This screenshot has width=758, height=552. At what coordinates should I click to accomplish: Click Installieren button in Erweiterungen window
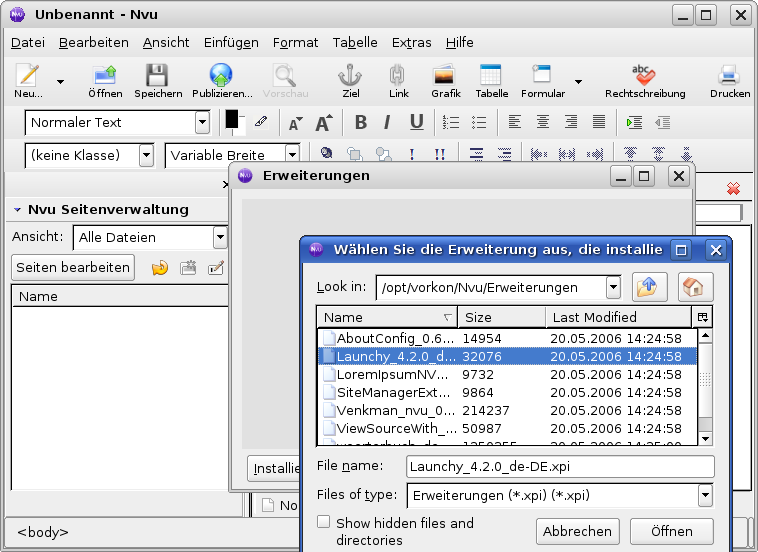pos(274,468)
